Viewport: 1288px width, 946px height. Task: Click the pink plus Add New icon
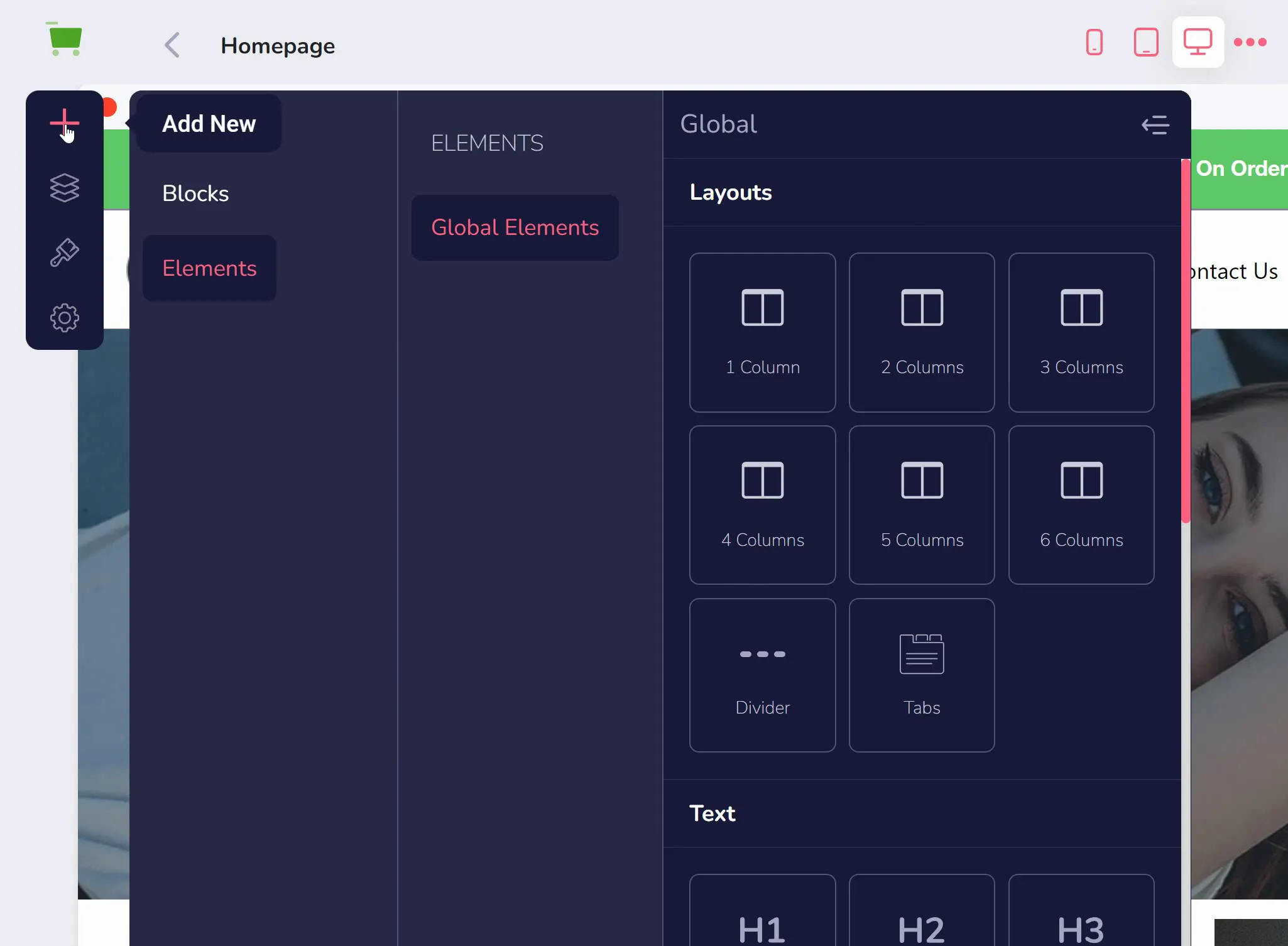64,123
